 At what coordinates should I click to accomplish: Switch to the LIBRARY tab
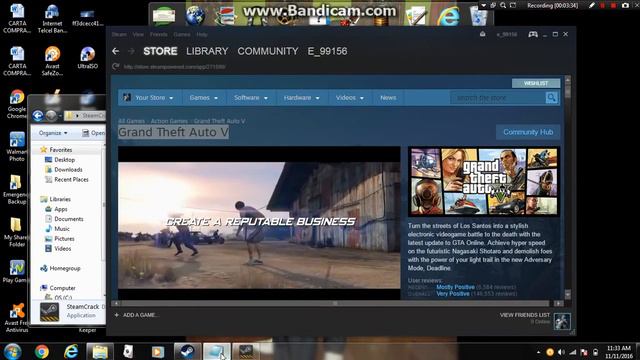207,51
